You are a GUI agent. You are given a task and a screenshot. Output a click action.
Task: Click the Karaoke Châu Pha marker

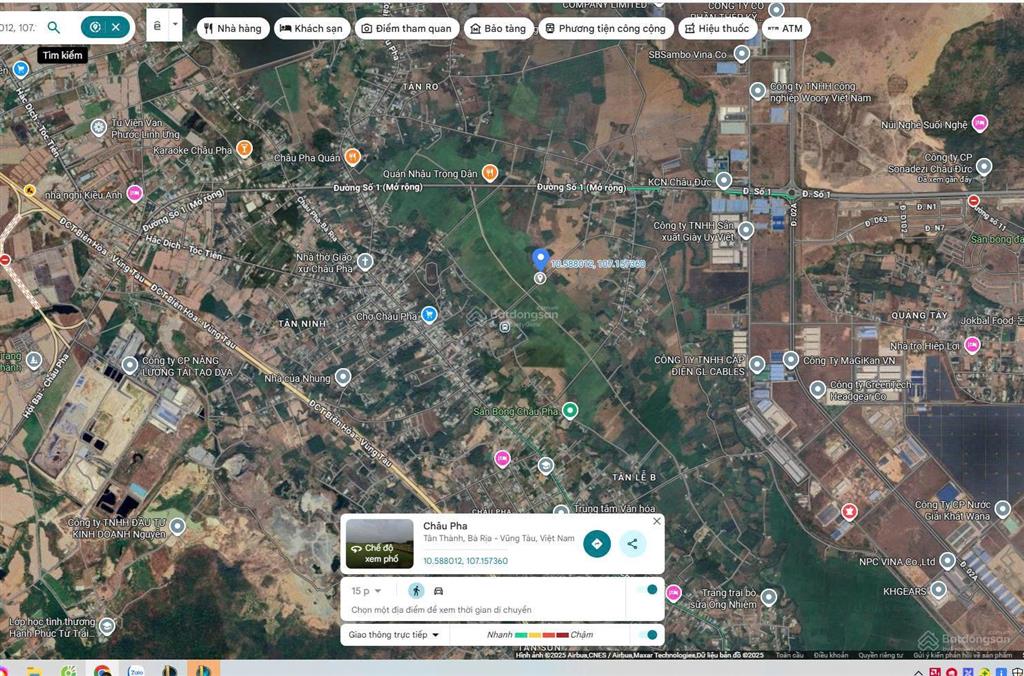(244, 149)
